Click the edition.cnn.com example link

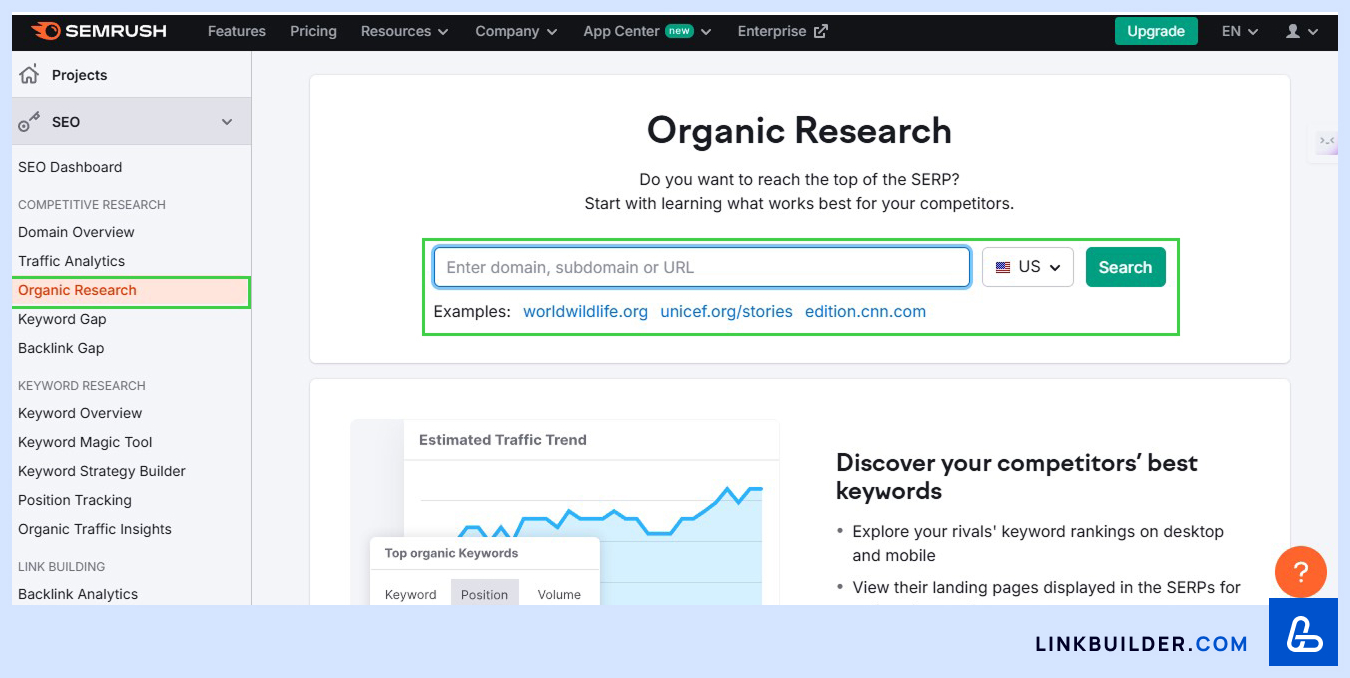click(865, 311)
